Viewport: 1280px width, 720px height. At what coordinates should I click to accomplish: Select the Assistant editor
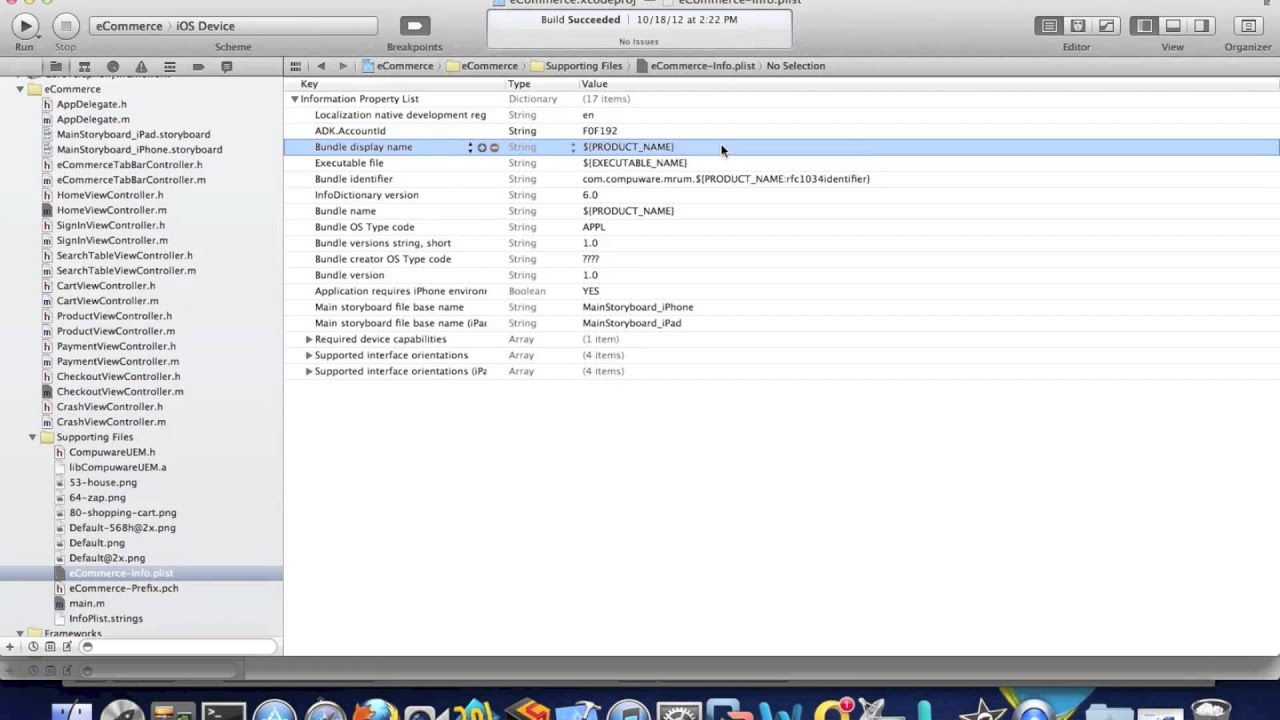(1078, 26)
